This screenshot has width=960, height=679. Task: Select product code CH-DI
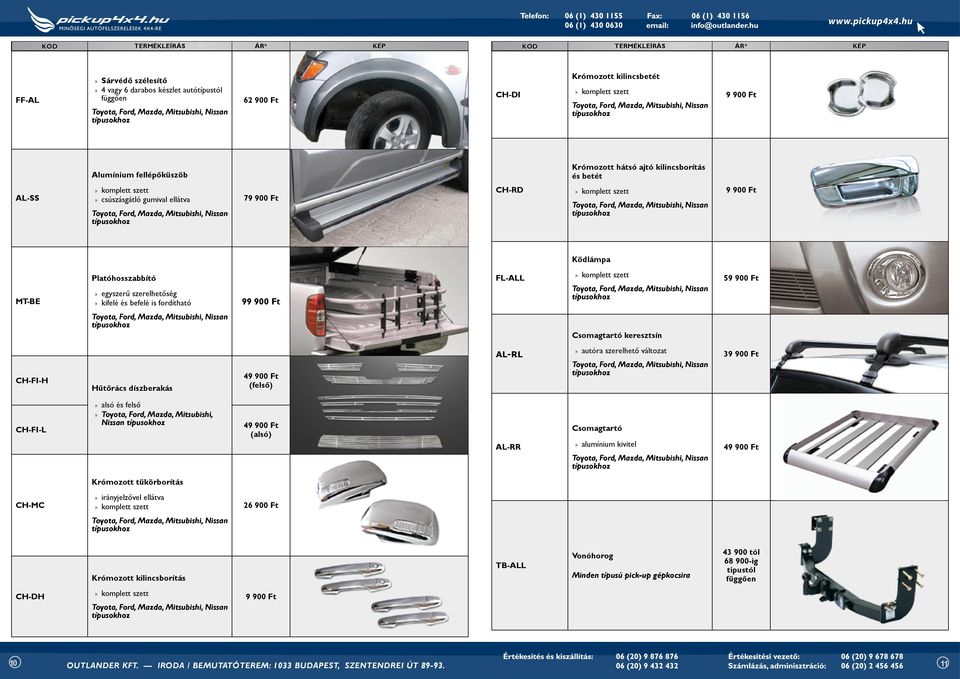tap(508, 95)
